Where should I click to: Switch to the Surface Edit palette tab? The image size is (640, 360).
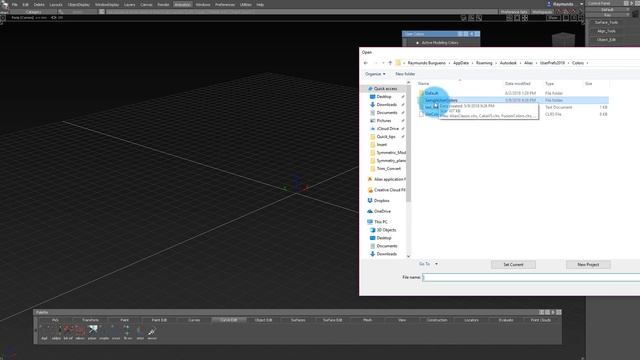click(333, 320)
